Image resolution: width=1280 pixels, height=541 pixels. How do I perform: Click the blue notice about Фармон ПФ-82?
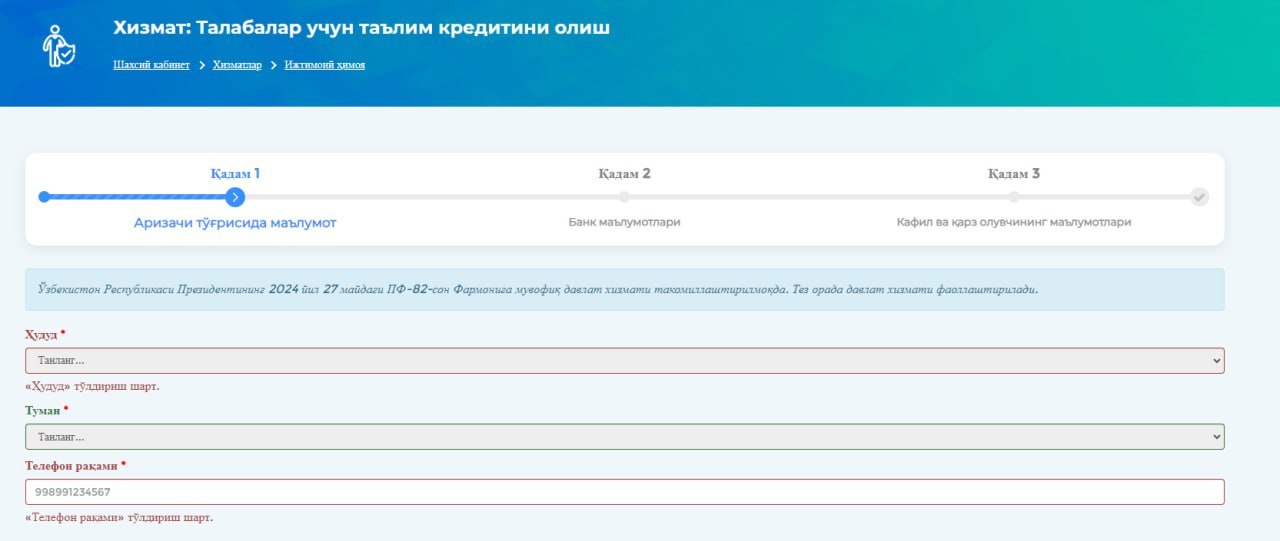[625, 290]
